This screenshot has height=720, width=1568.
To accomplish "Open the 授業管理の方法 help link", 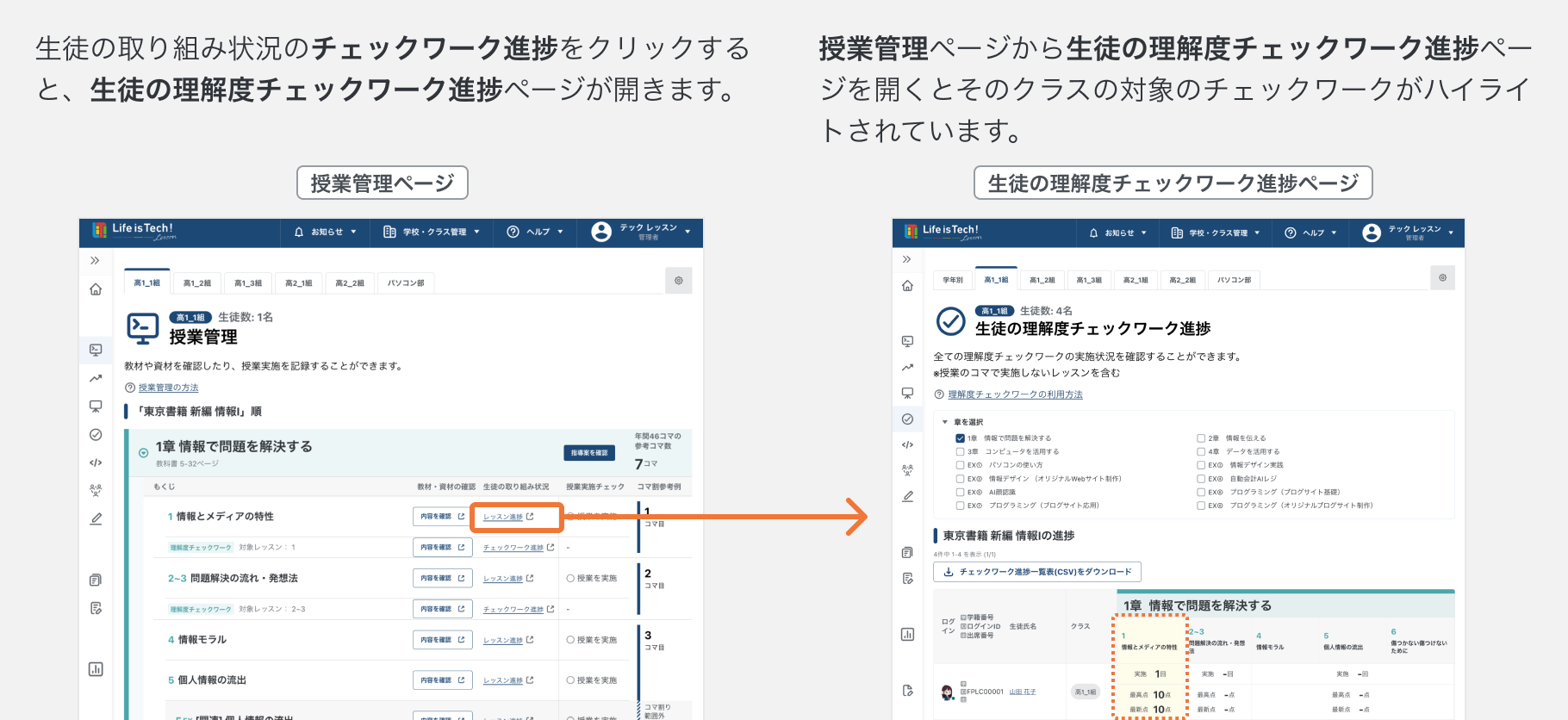I will click(x=169, y=388).
